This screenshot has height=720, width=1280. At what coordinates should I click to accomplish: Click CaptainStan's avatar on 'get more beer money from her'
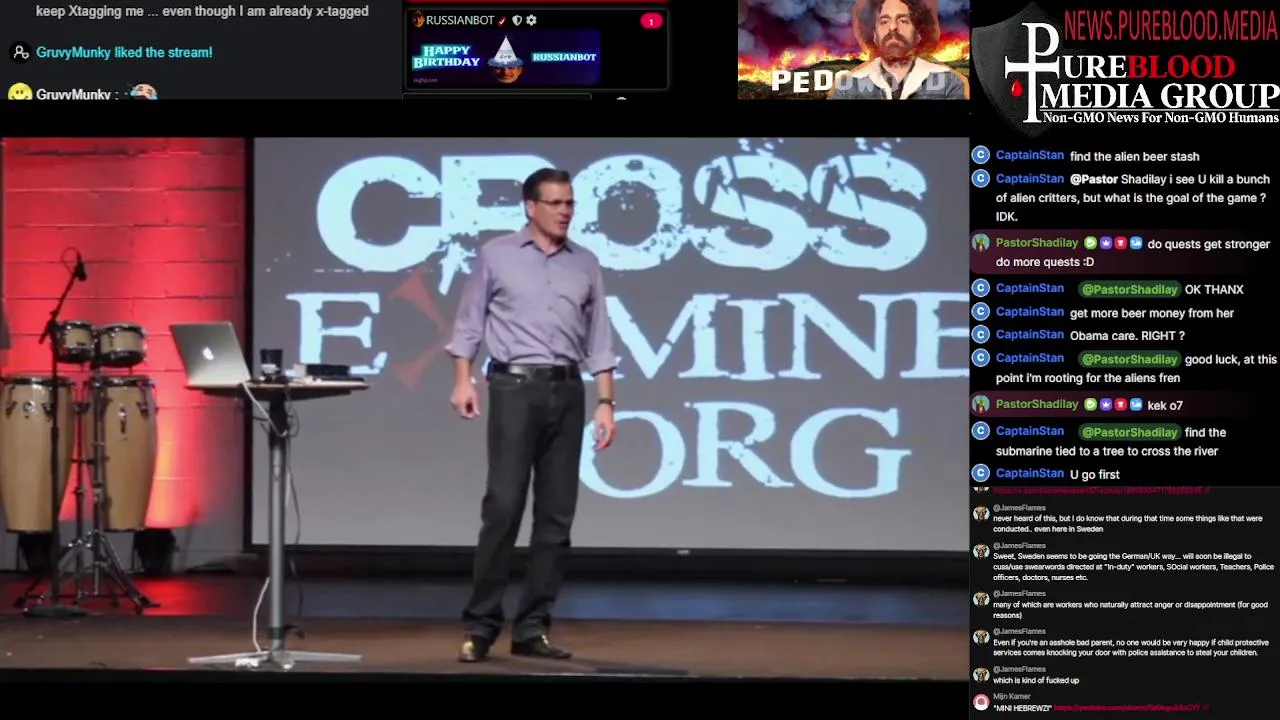coord(981,312)
